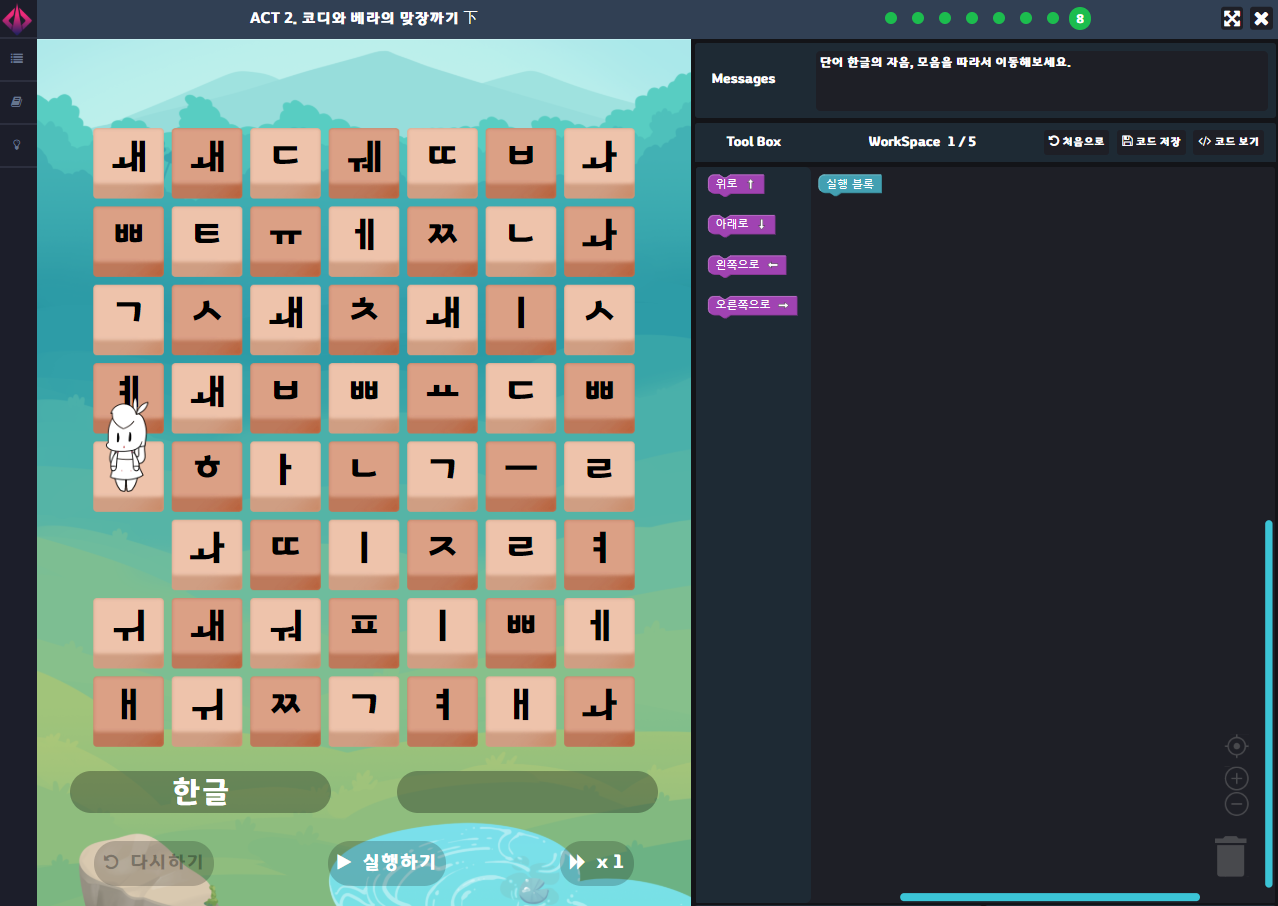Click the white character sprite
The image size is (1278, 906).
click(126, 445)
